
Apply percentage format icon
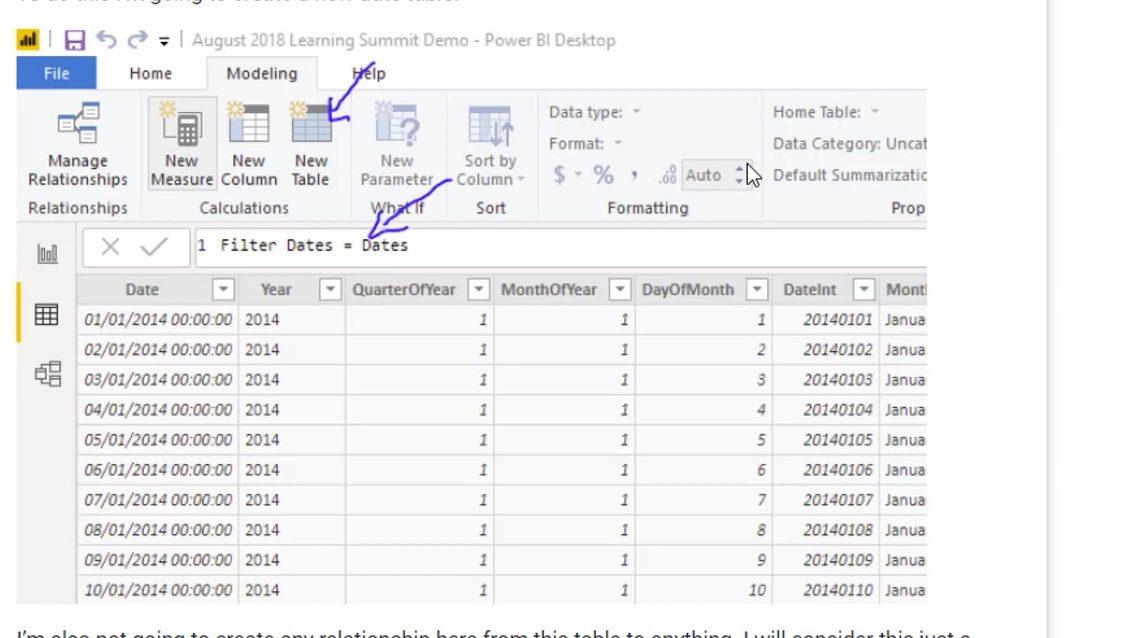(x=603, y=175)
